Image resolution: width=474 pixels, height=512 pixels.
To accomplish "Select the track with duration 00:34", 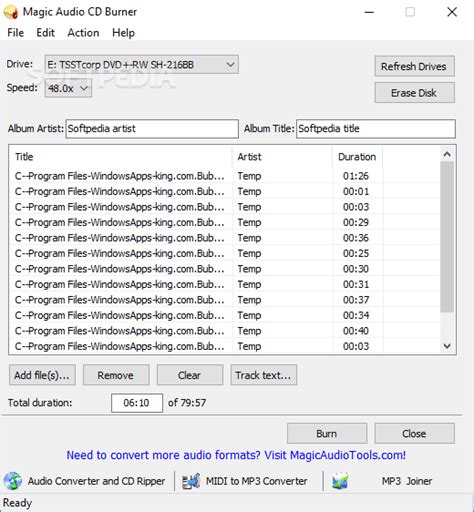I will pos(224,315).
